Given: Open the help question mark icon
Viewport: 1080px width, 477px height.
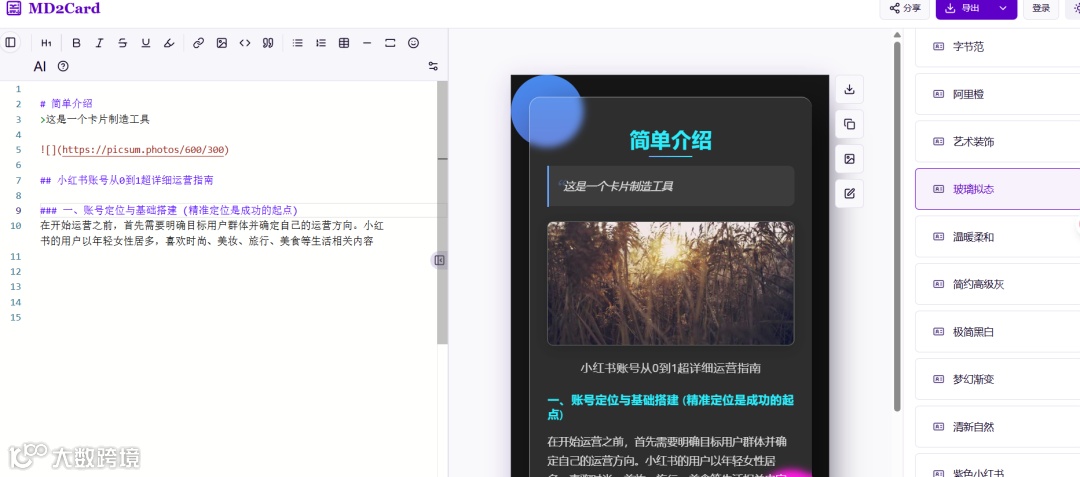Looking at the screenshot, I should pyautogui.click(x=63, y=66).
